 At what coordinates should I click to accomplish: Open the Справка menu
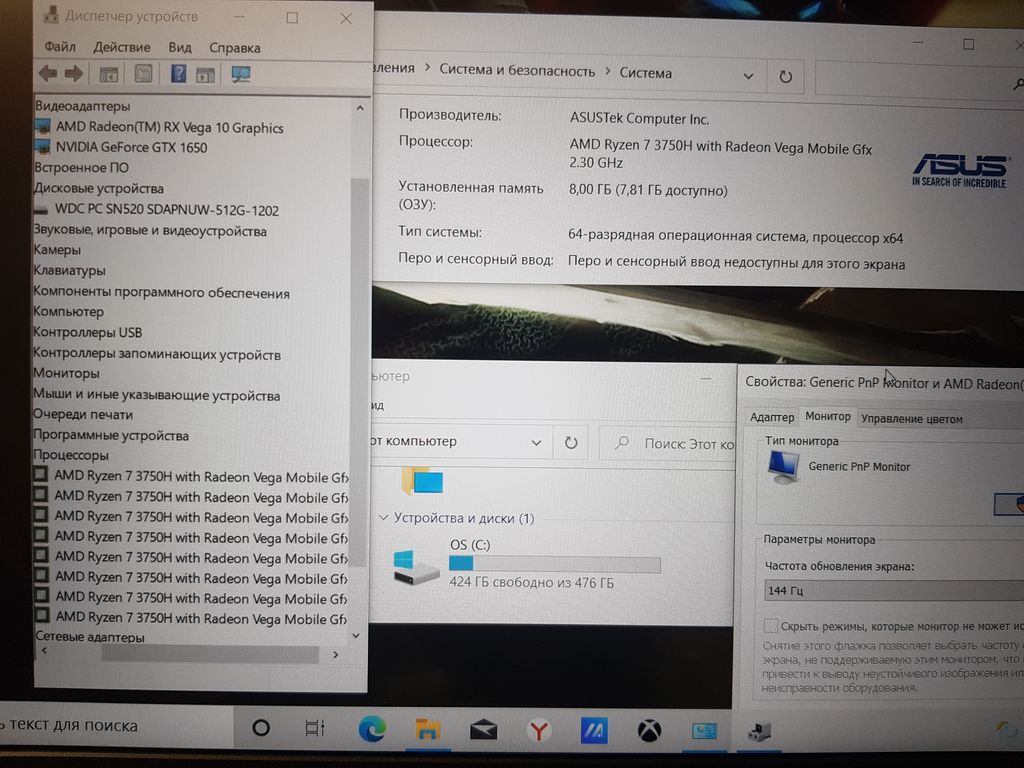[234, 48]
